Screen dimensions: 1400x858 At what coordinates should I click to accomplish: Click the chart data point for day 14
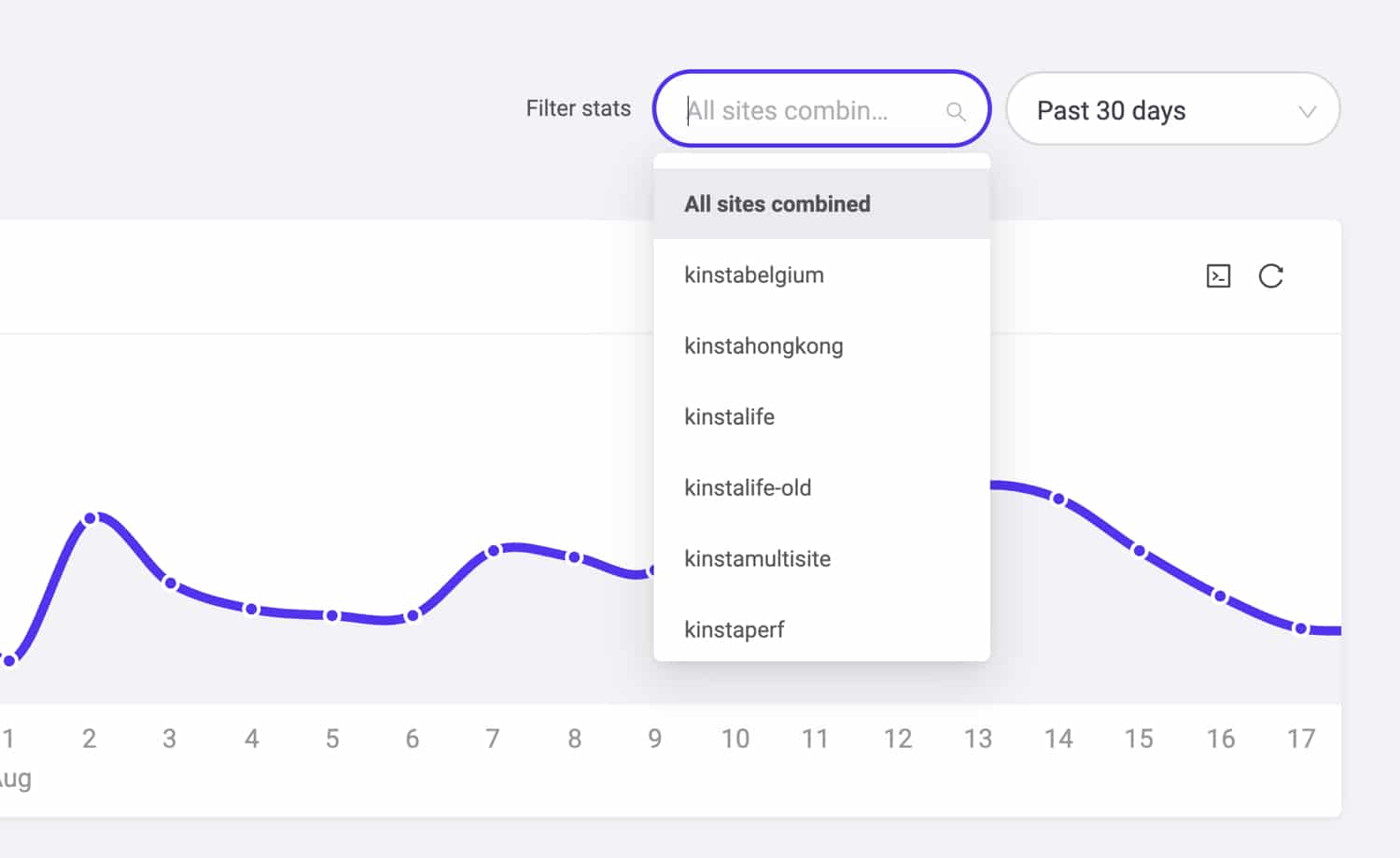point(1058,499)
